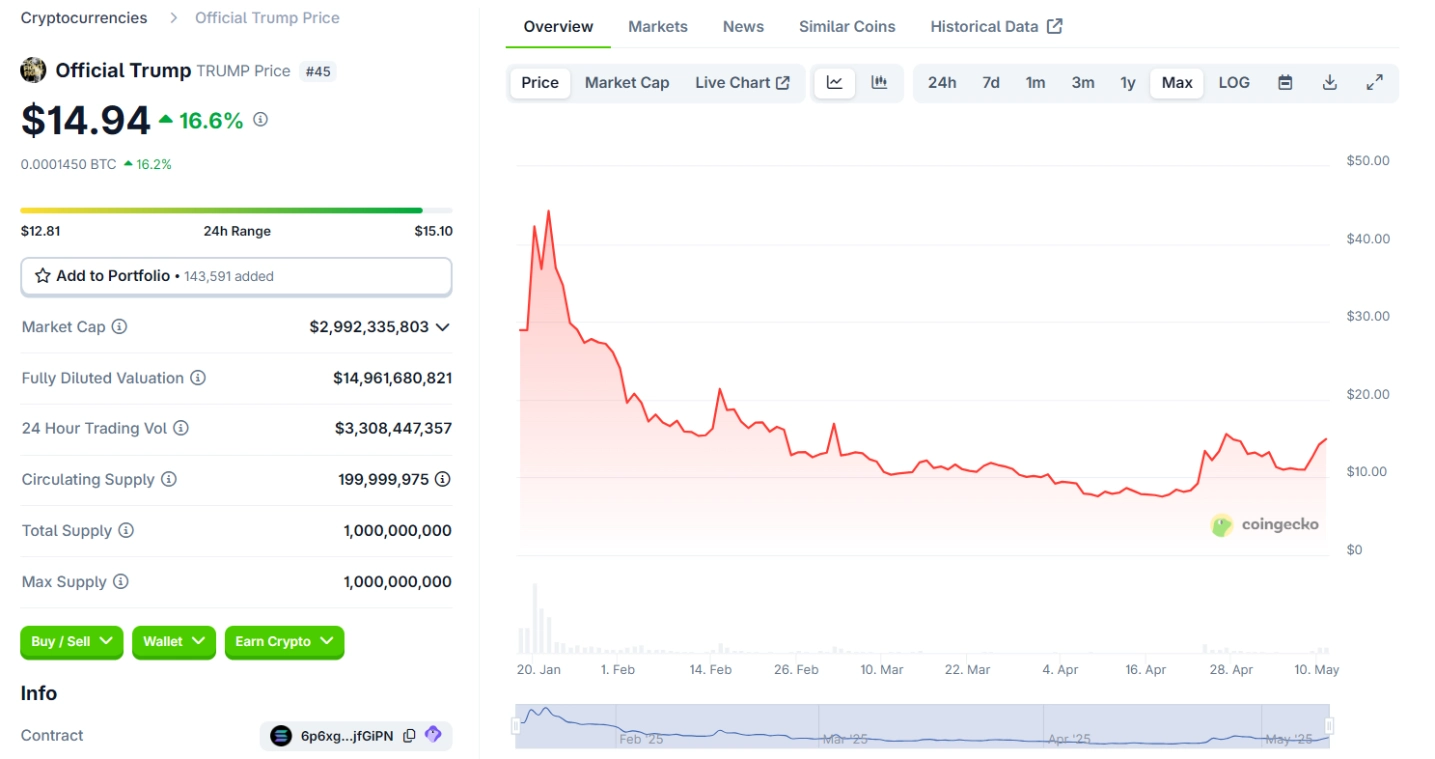Click the 0.0001450 BTC price text
Image resolution: width=1435 pixels, height=759 pixels.
[69, 164]
